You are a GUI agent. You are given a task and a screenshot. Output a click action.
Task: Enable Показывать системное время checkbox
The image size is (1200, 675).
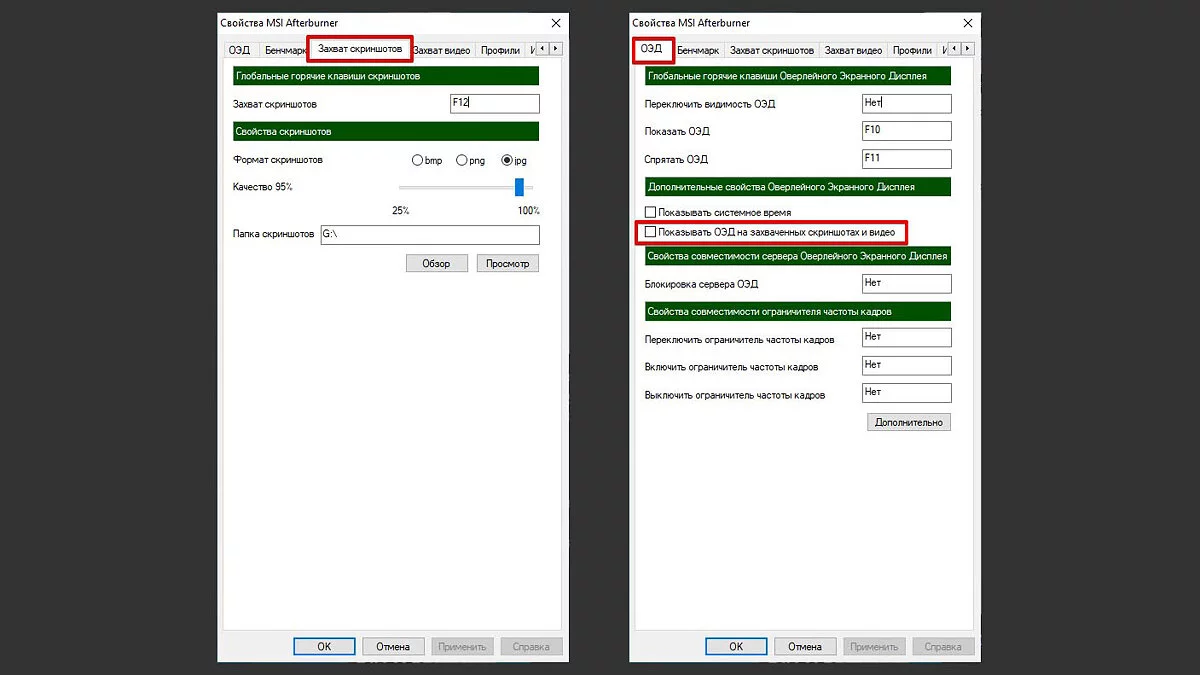(x=651, y=212)
